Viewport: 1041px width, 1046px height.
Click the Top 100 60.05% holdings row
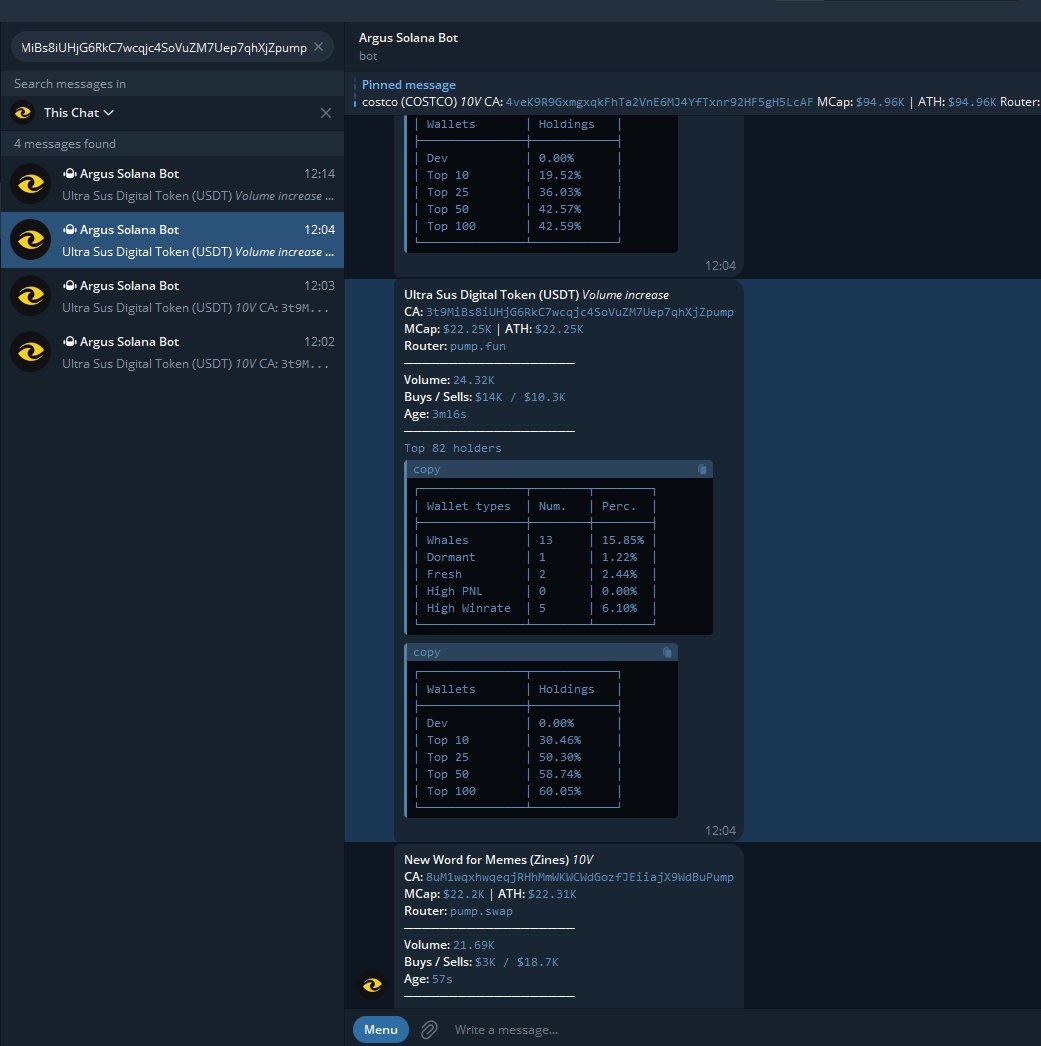tap(517, 791)
